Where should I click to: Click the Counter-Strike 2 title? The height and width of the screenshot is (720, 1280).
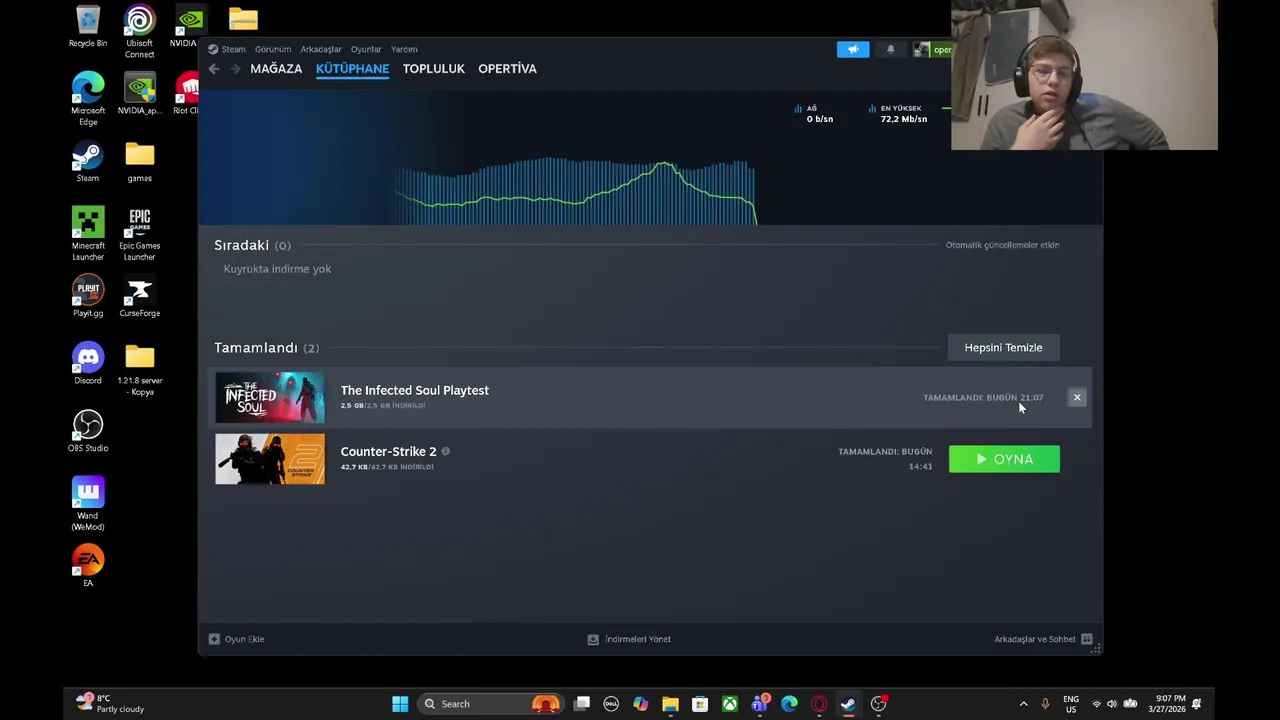point(388,451)
